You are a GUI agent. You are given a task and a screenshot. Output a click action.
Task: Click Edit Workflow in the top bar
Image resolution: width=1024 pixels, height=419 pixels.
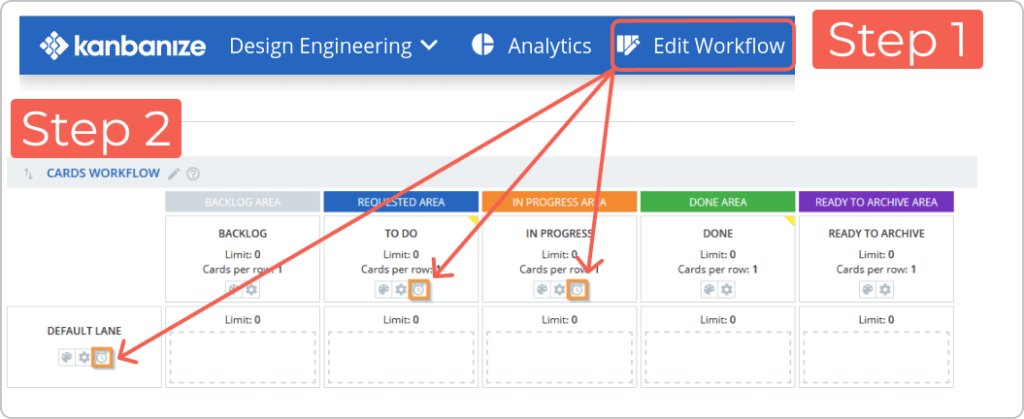tap(703, 46)
